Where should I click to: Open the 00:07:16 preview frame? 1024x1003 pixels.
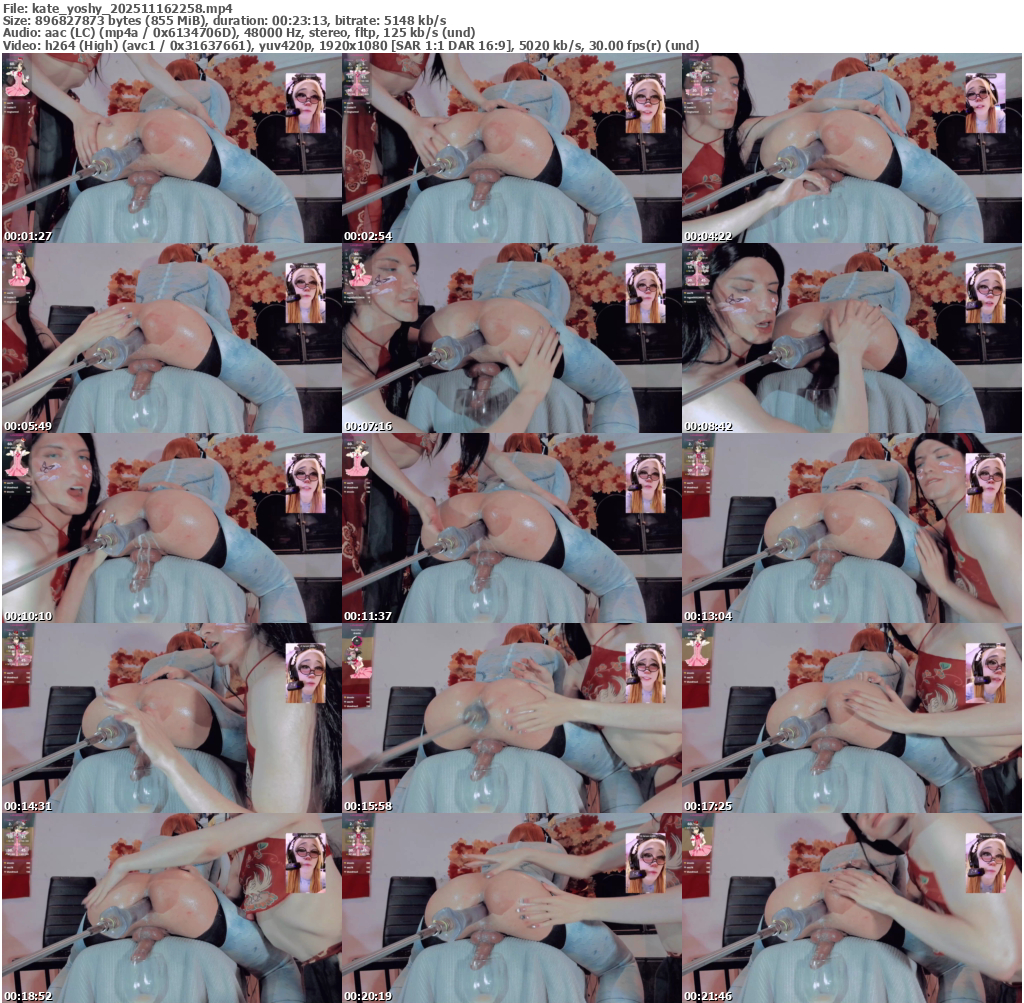(x=511, y=339)
